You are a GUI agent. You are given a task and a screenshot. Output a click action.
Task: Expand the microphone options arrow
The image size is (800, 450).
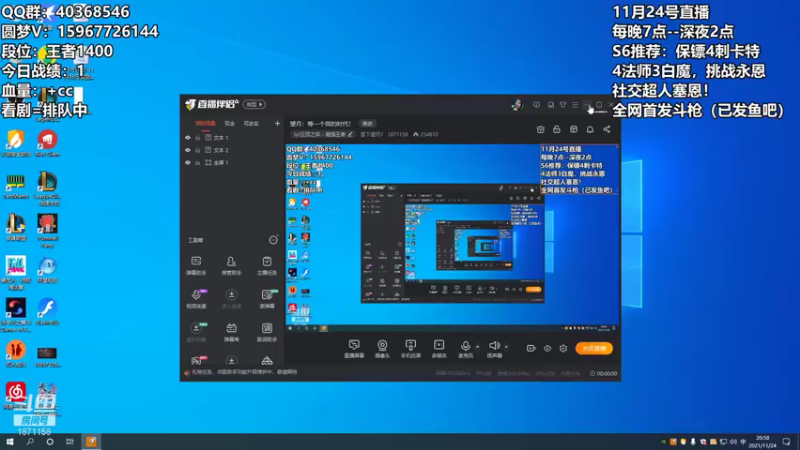coord(478,347)
